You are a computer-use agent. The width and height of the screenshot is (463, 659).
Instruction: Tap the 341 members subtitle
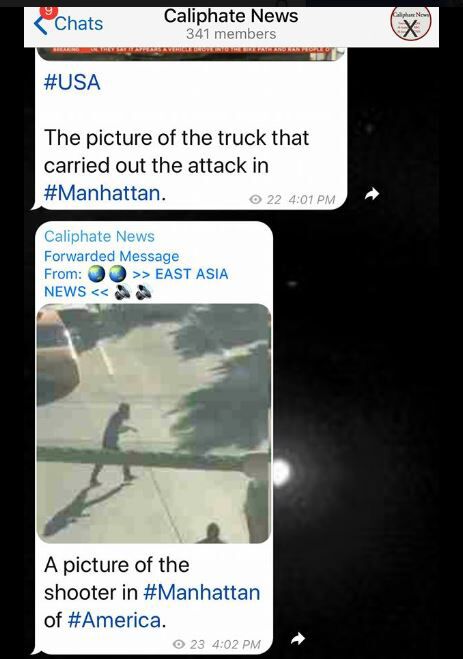click(231, 34)
